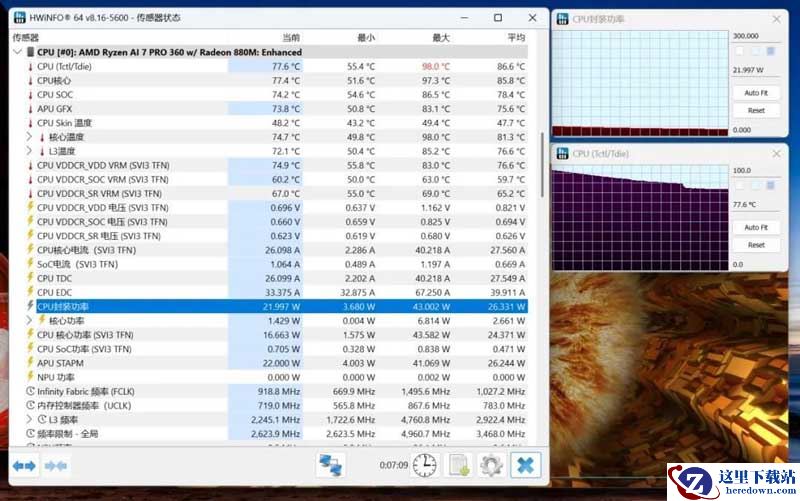Select the CPU Skin 温度 row
Image resolution: width=800 pixels, height=501 pixels.
tap(276, 123)
